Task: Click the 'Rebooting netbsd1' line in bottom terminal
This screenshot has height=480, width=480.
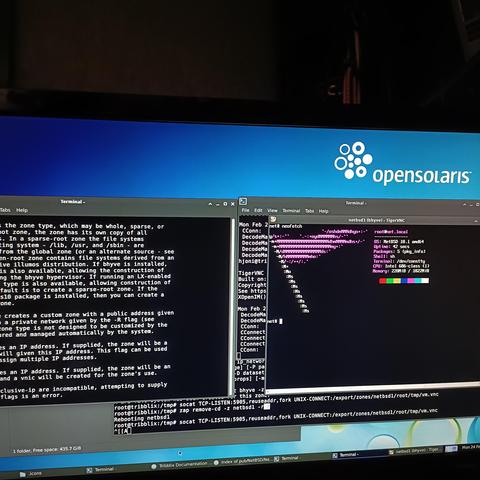Action: (142, 418)
